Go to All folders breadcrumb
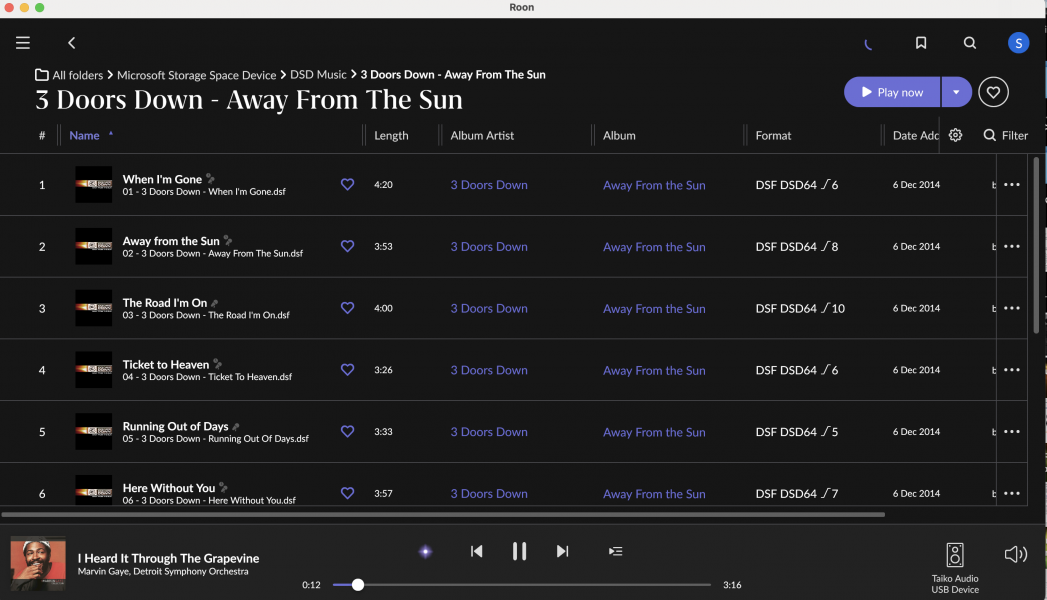 (77, 75)
